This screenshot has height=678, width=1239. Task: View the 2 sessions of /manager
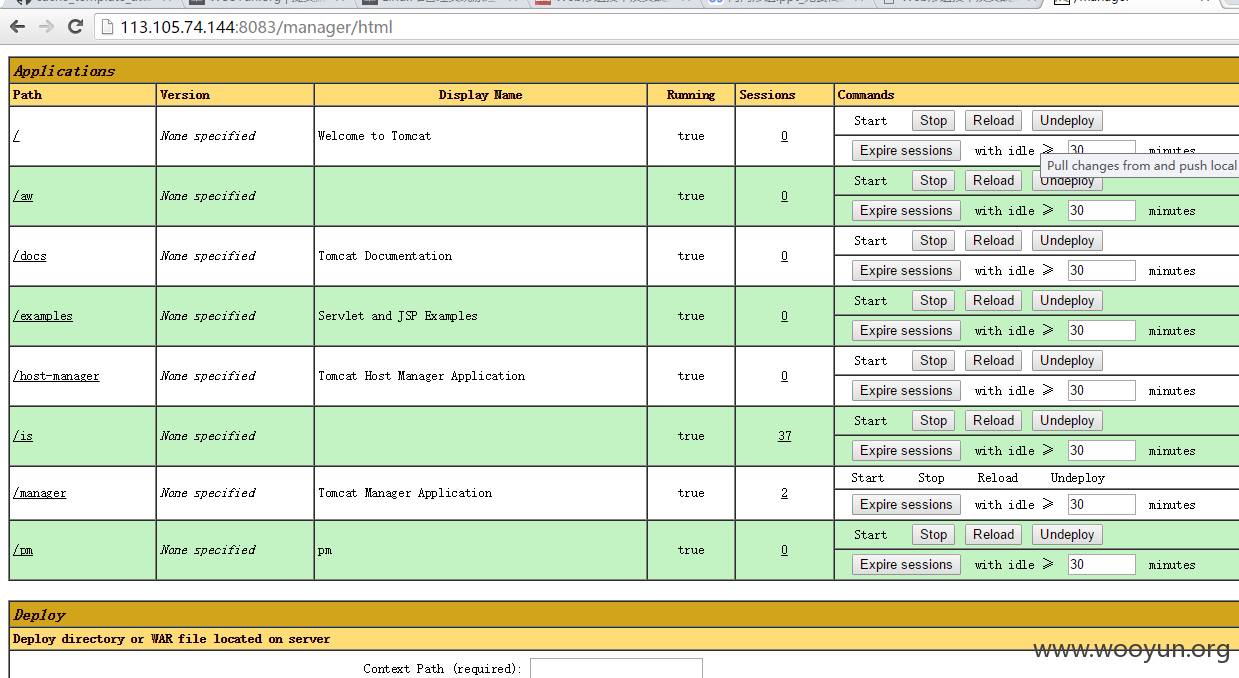tap(784, 493)
